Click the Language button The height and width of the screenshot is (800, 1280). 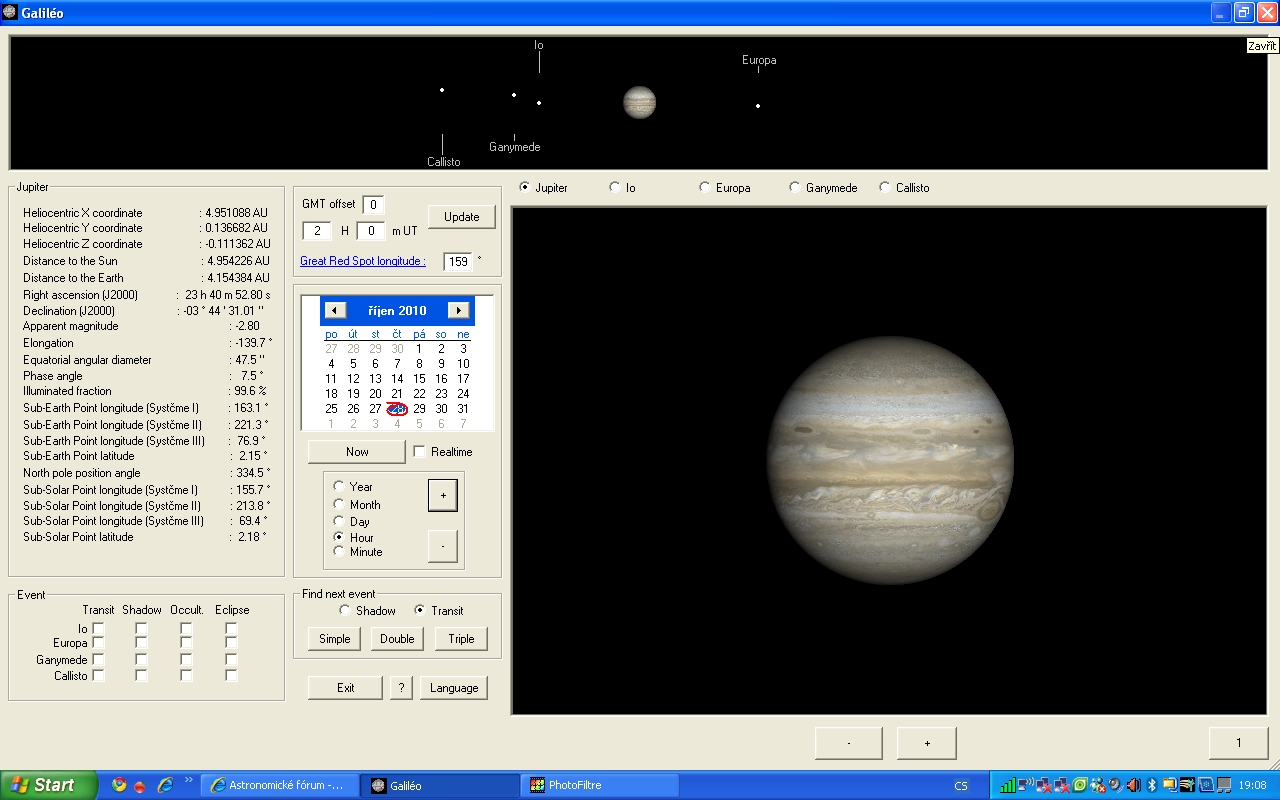pos(454,688)
